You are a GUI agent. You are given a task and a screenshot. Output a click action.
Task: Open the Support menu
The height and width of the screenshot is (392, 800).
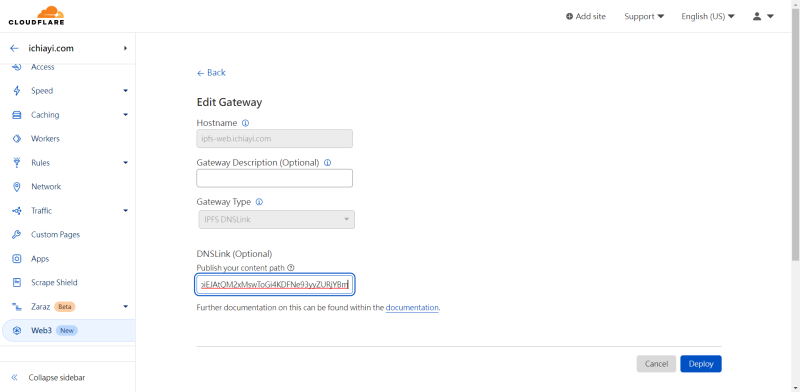[644, 16]
